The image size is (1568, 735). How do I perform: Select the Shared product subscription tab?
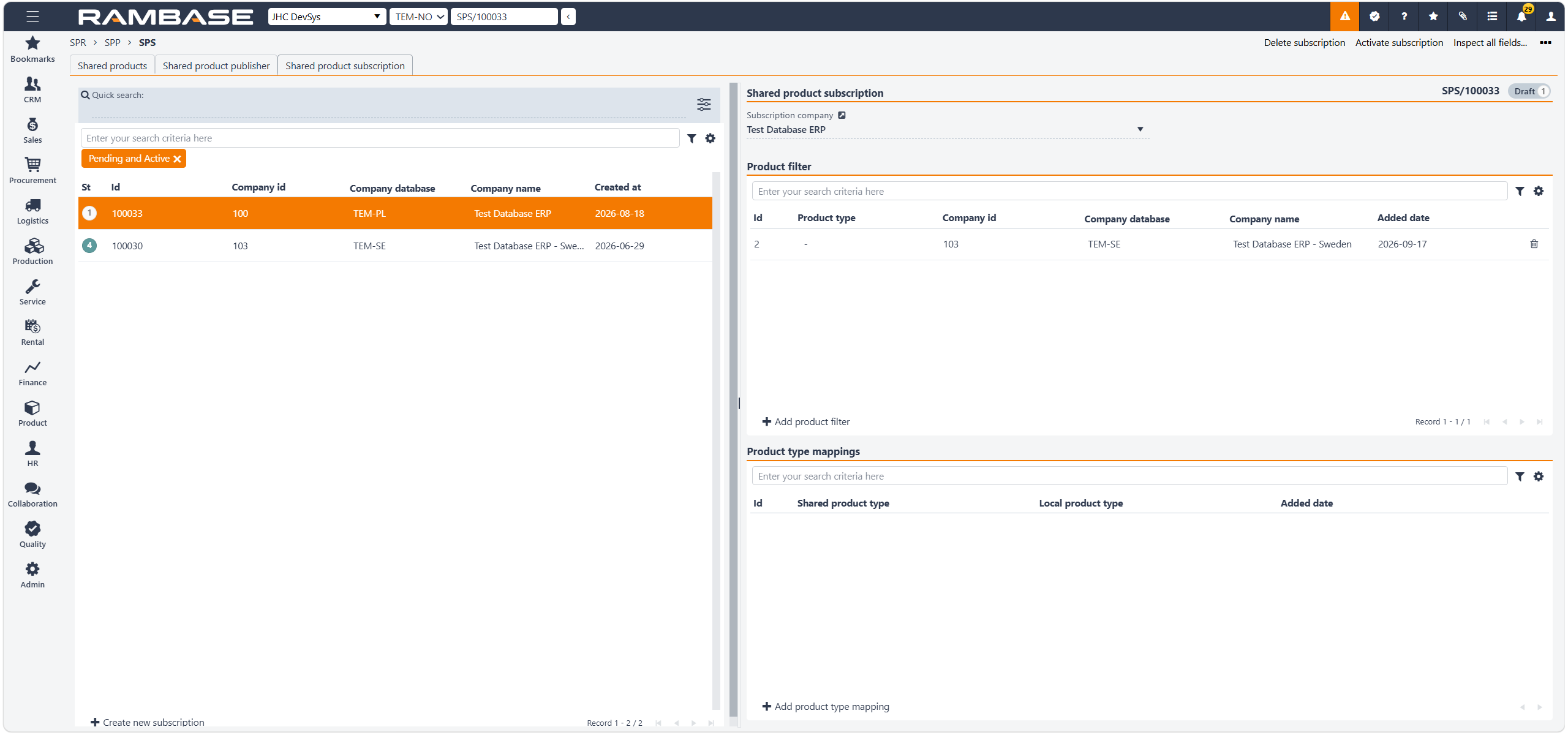pos(345,66)
